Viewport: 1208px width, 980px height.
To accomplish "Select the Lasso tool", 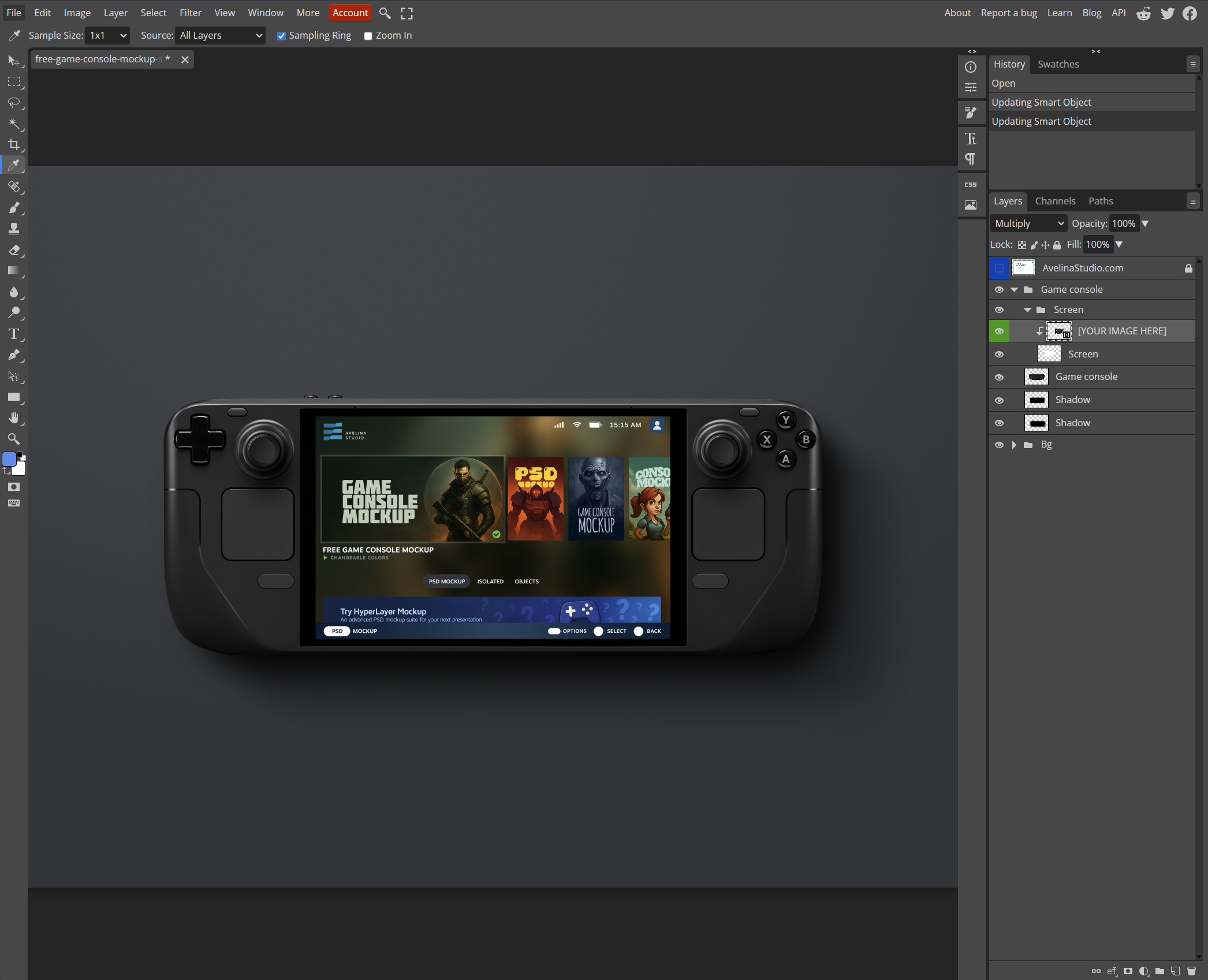I will pyautogui.click(x=14, y=103).
